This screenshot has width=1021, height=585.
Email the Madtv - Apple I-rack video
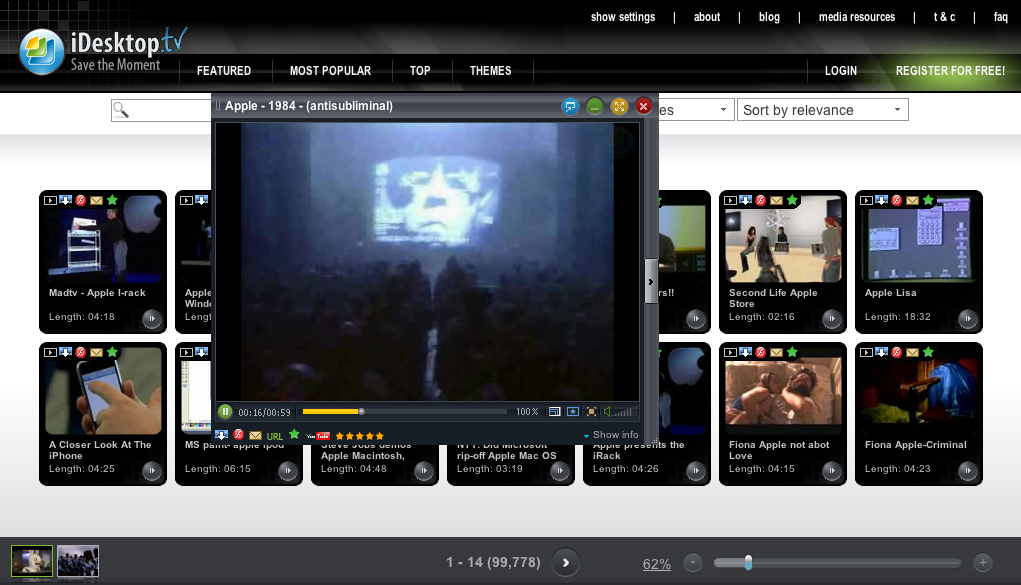[x=96, y=200]
